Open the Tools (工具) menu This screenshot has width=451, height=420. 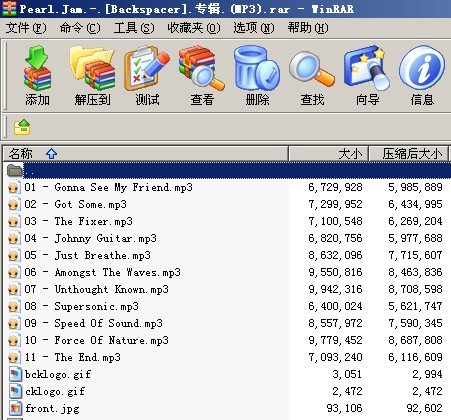coord(134,28)
